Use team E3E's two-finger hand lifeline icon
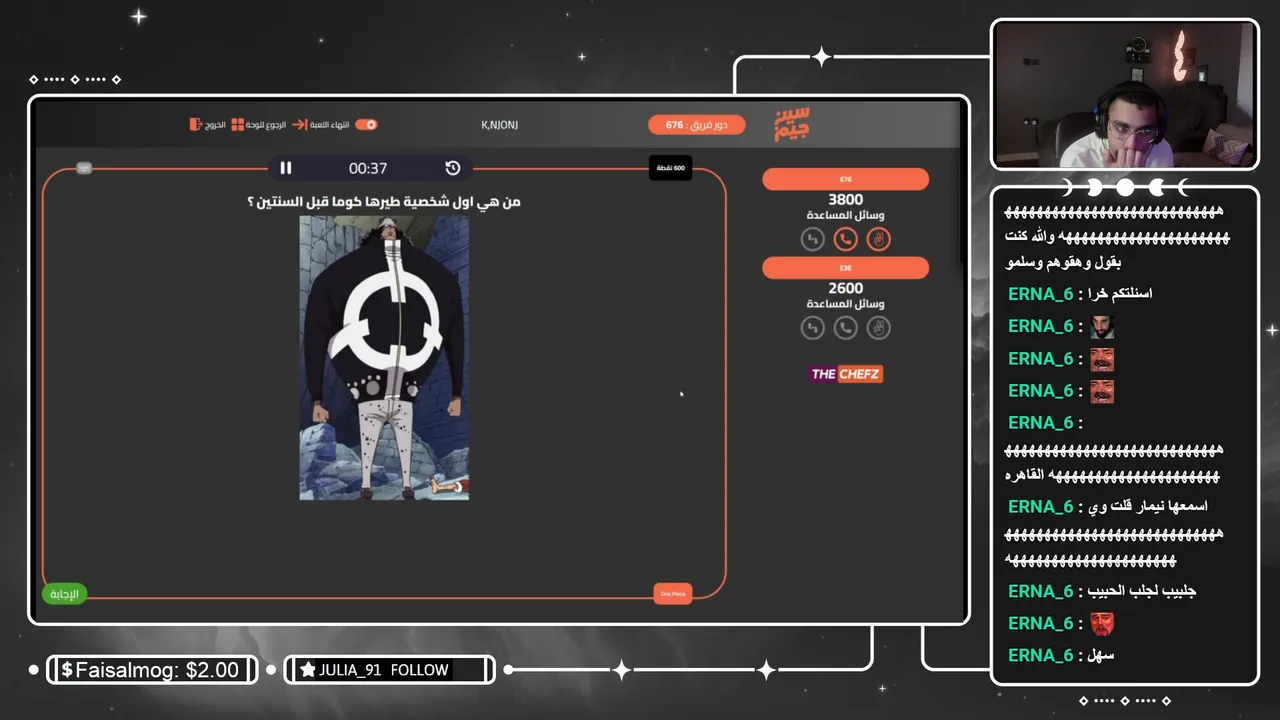This screenshot has height=720, width=1280. 878,327
